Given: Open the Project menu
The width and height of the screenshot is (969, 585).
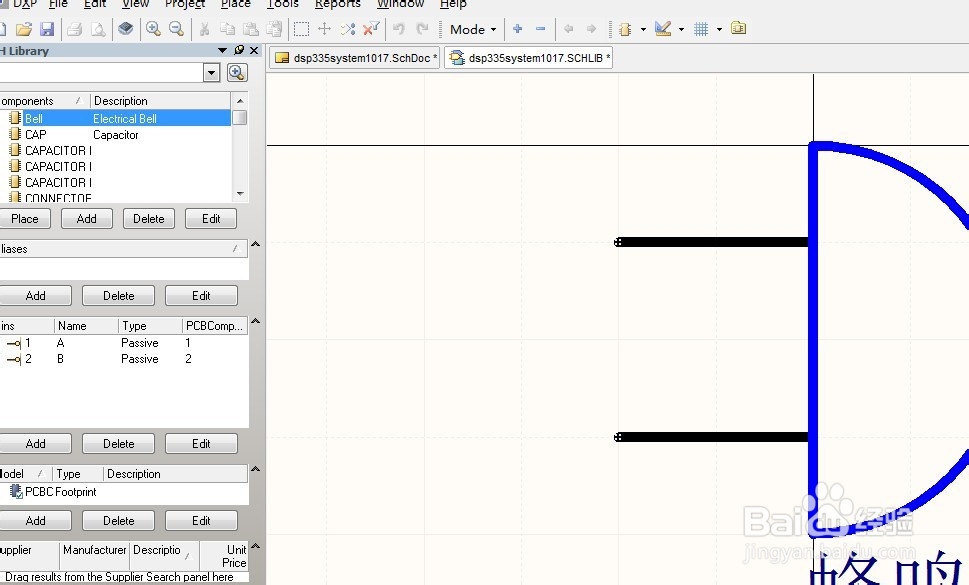Looking at the screenshot, I should pyautogui.click(x=185, y=4).
